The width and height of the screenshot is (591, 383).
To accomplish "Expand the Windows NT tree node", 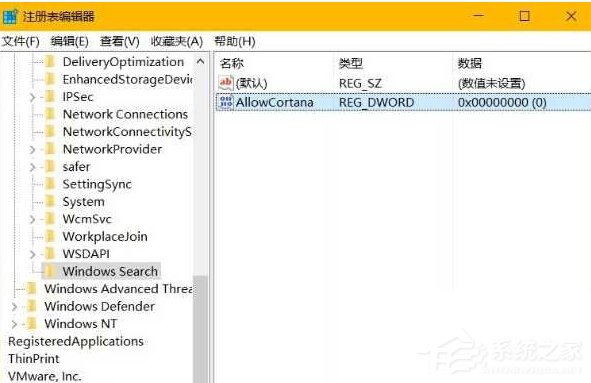I will pos(15,324).
